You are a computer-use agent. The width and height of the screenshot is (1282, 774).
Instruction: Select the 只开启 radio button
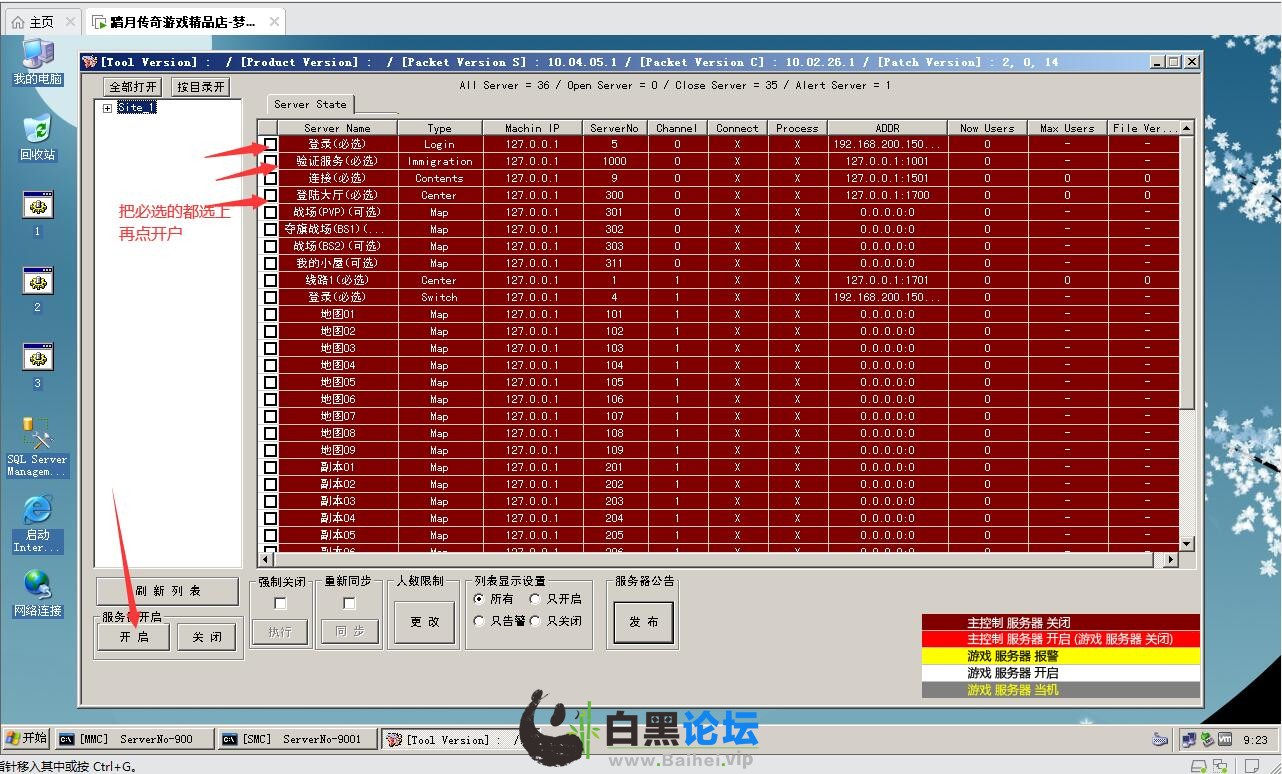point(535,599)
